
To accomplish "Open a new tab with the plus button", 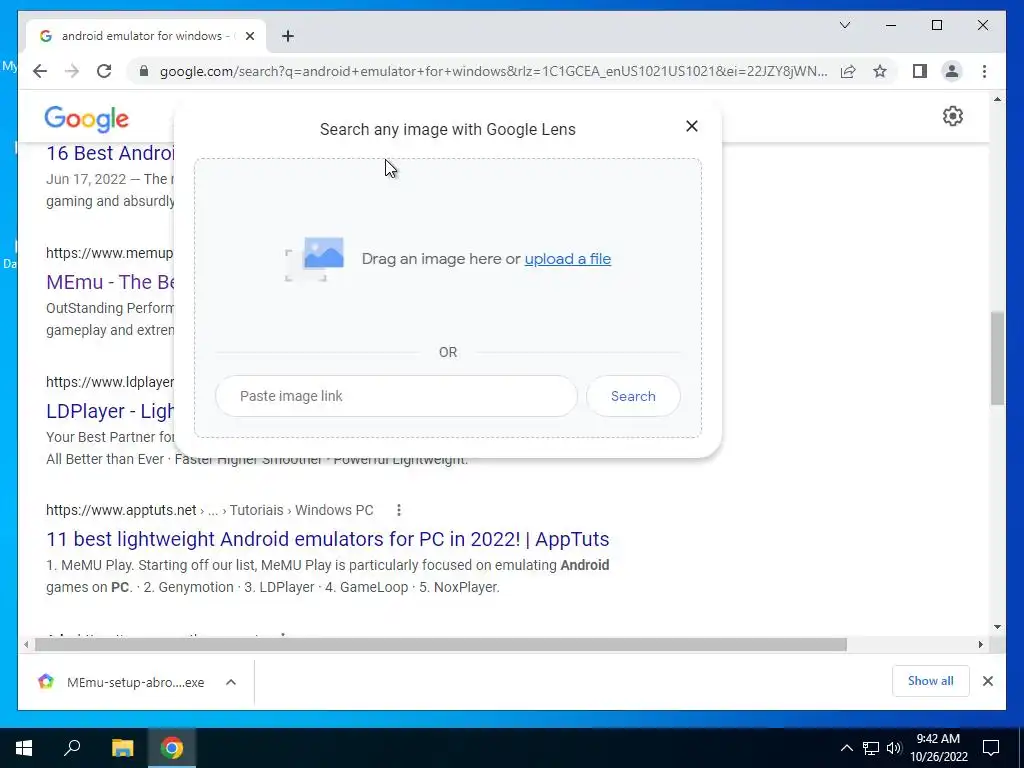I will [x=287, y=36].
